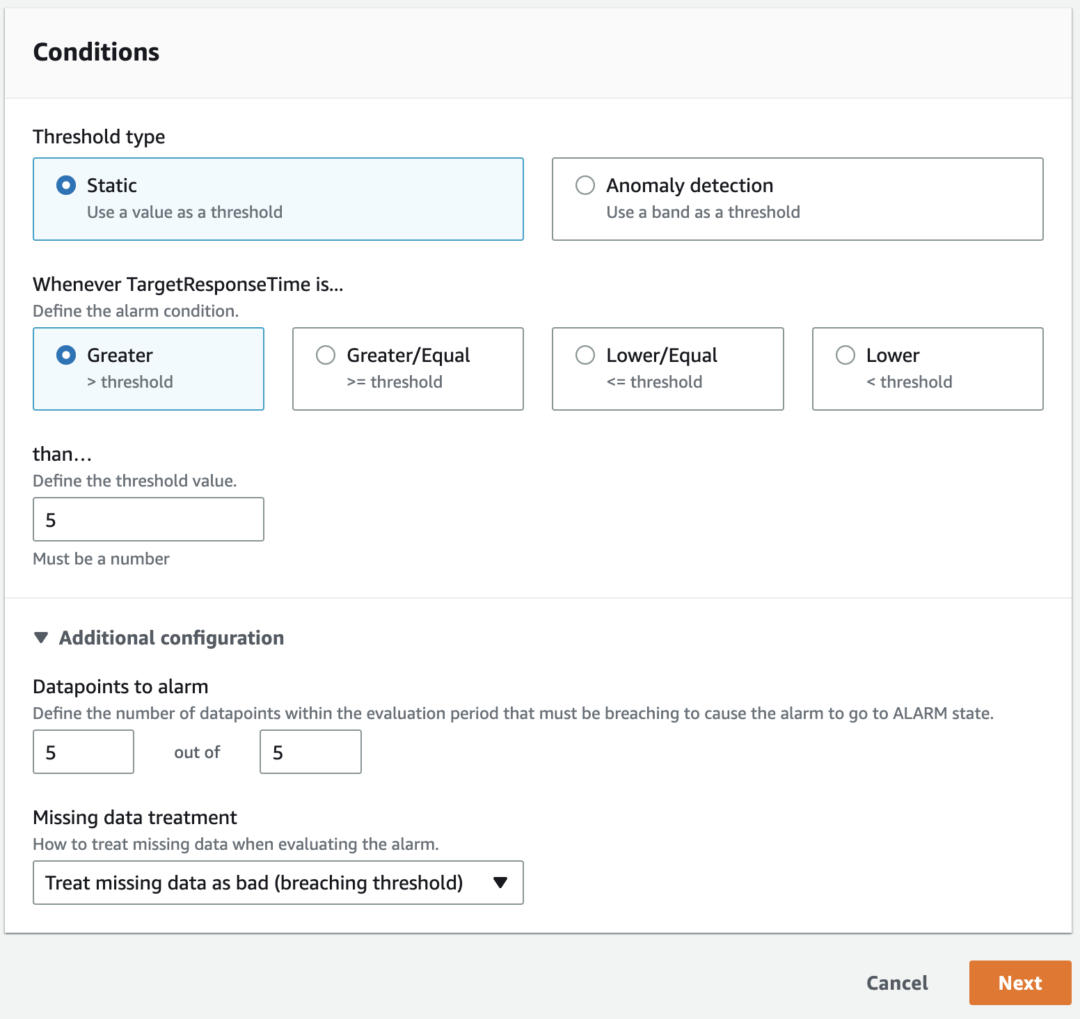
Task: Cancel the alarm configuration
Action: pos(896,982)
